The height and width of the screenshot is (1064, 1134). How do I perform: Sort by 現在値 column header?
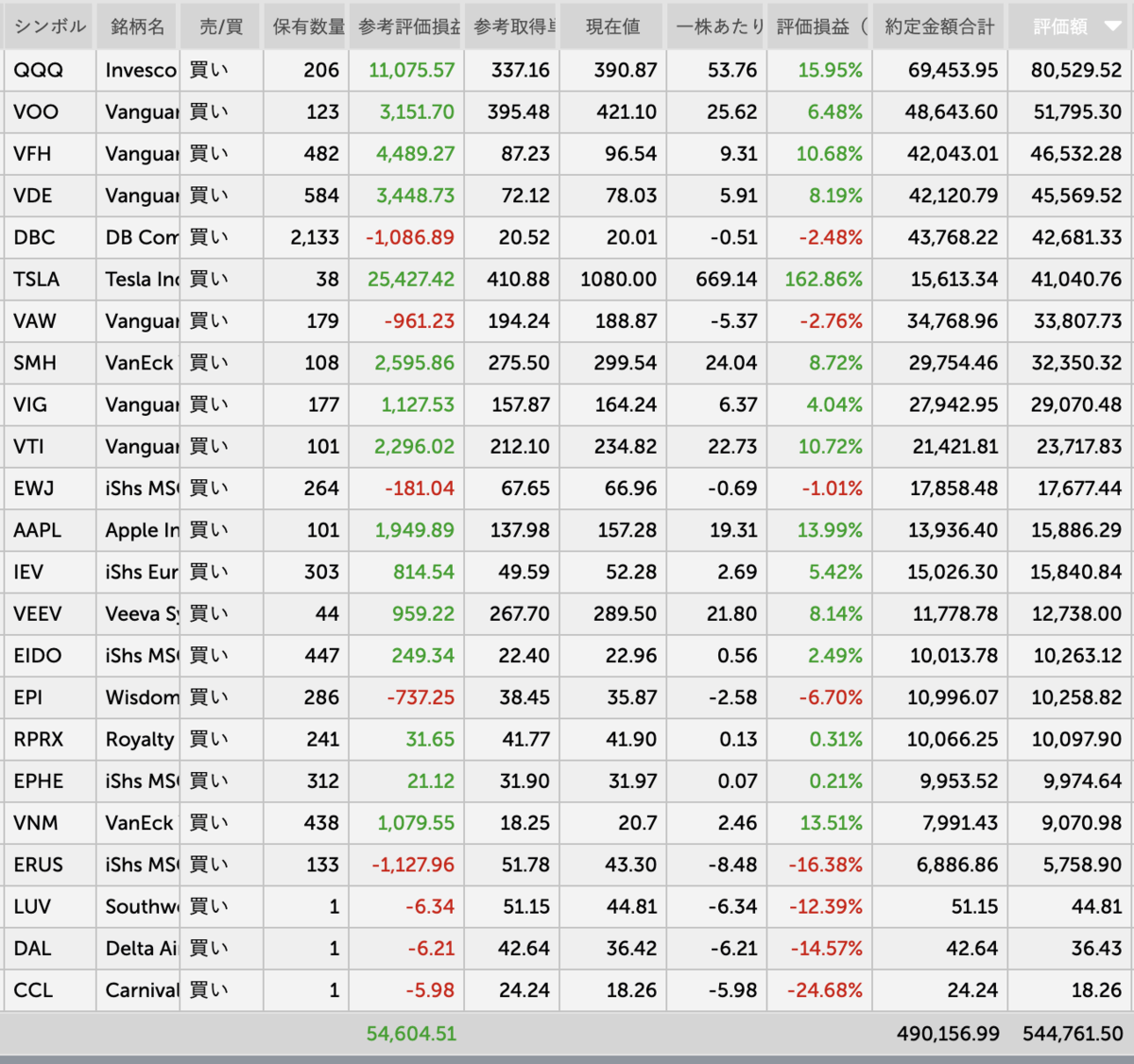click(x=612, y=27)
